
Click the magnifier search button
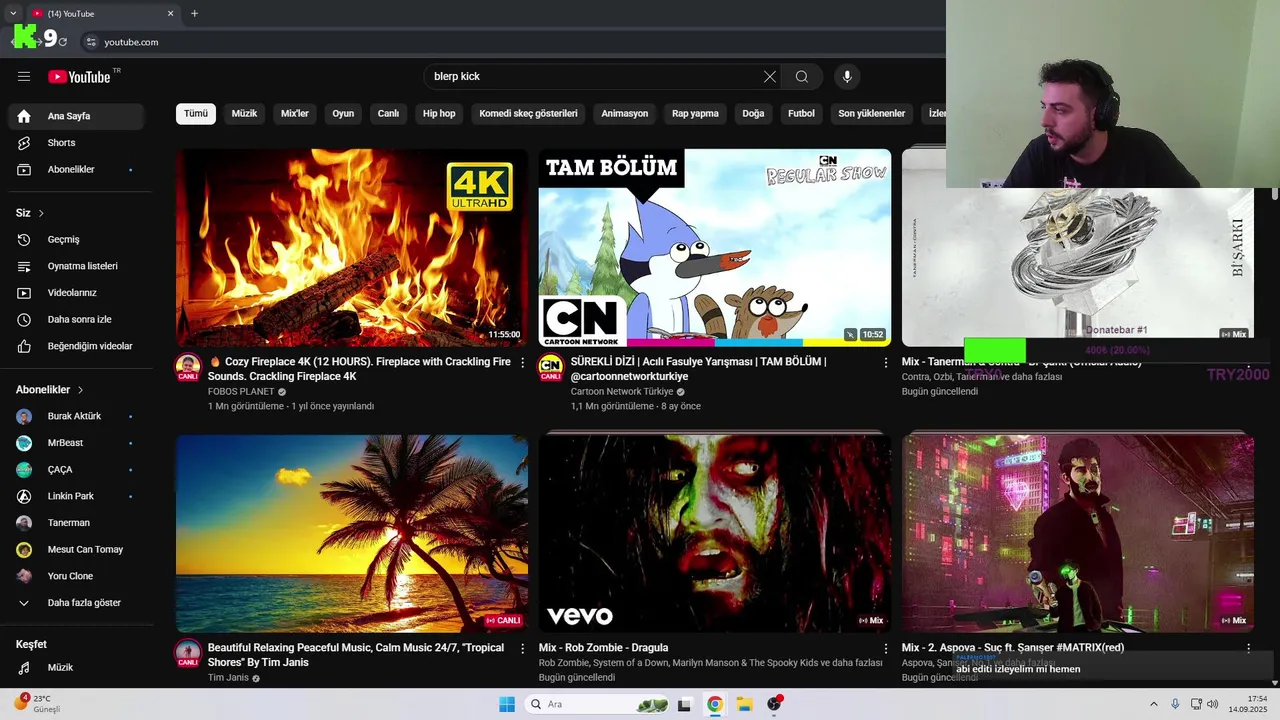[x=802, y=77]
